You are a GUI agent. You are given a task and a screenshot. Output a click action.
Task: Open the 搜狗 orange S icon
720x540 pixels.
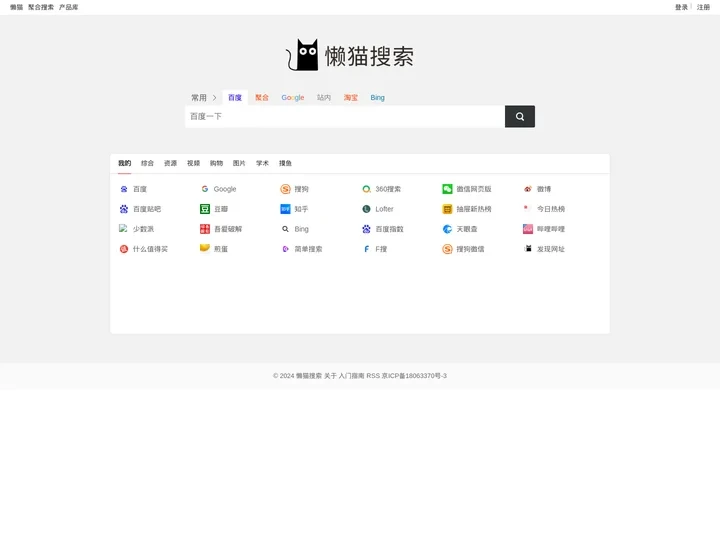(286, 189)
